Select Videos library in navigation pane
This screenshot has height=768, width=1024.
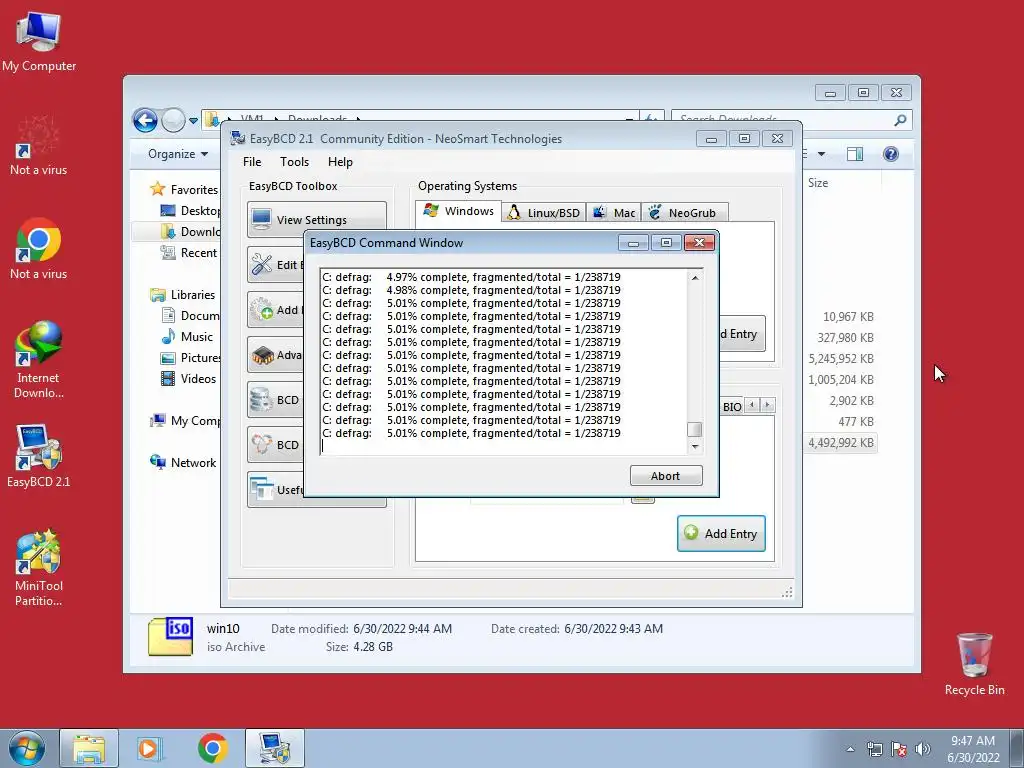tap(188, 379)
